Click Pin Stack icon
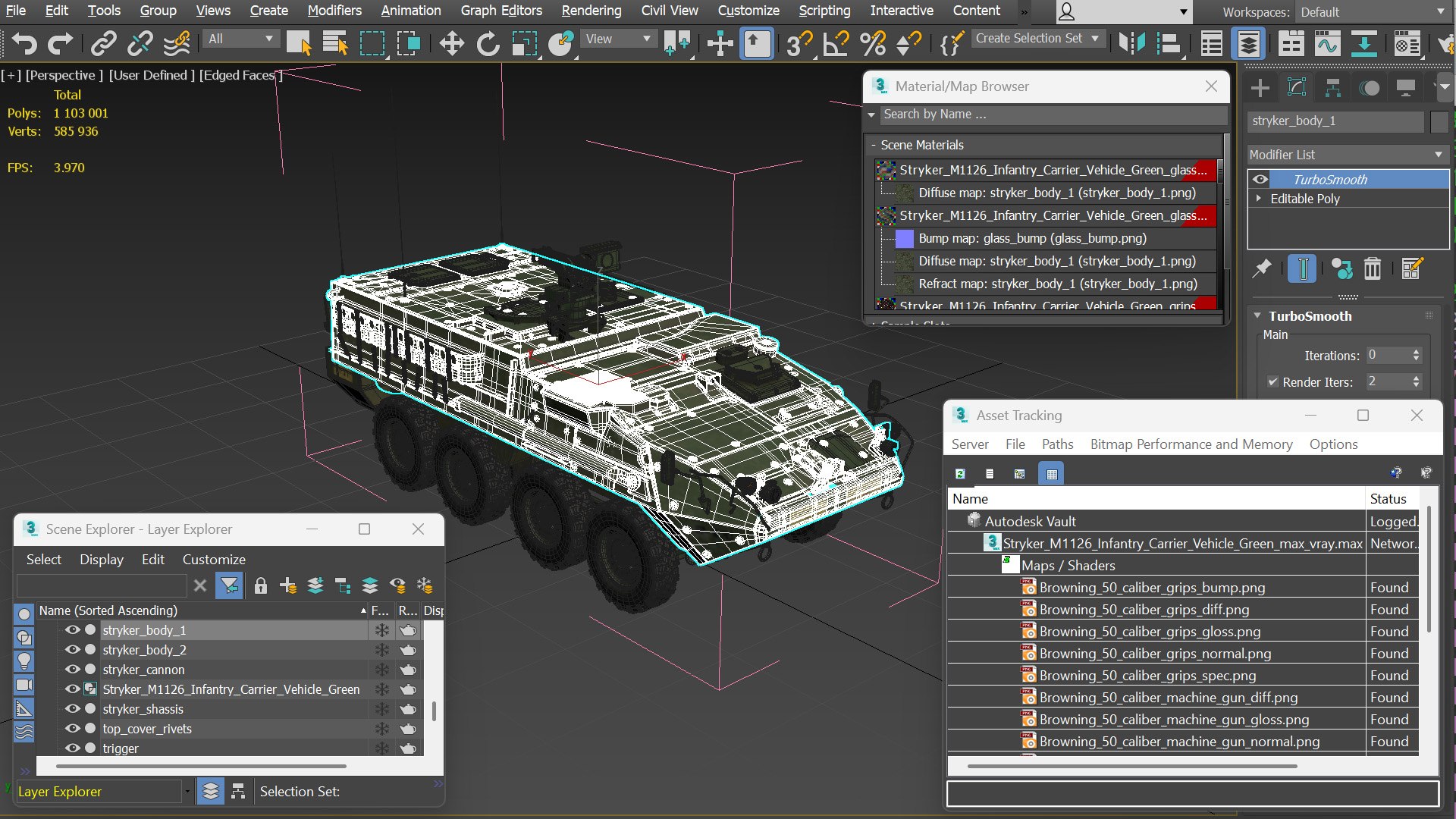Image resolution: width=1456 pixels, height=819 pixels. coord(1262,268)
